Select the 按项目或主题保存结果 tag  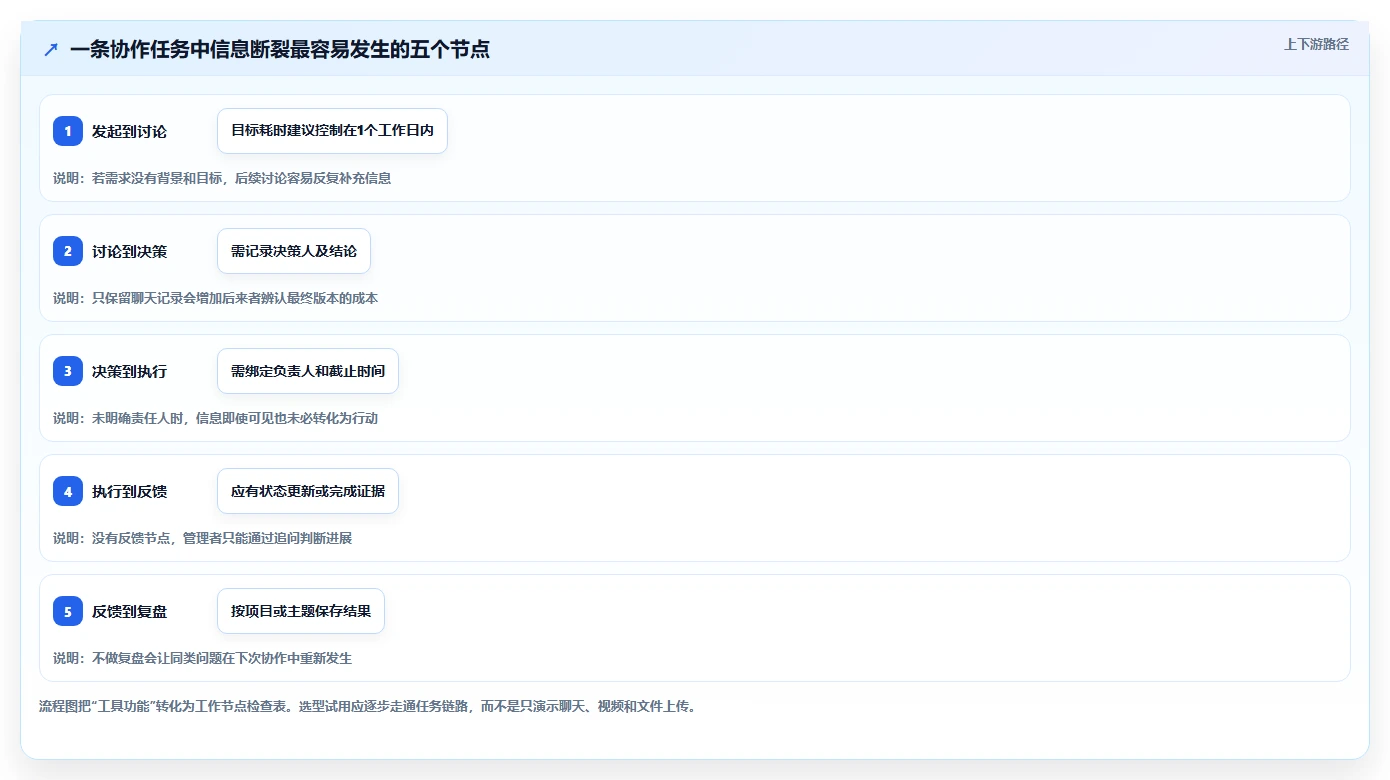(301, 611)
